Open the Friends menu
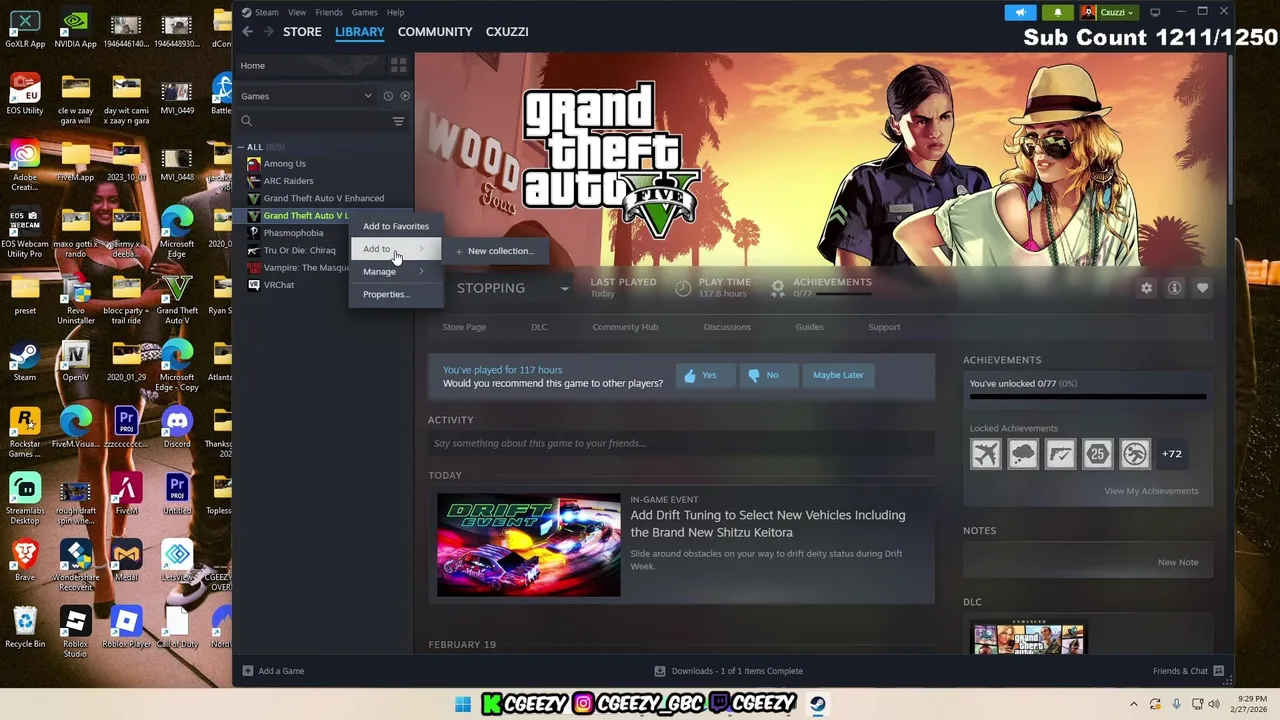Viewport: 1280px width, 720px height. [x=329, y=12]
